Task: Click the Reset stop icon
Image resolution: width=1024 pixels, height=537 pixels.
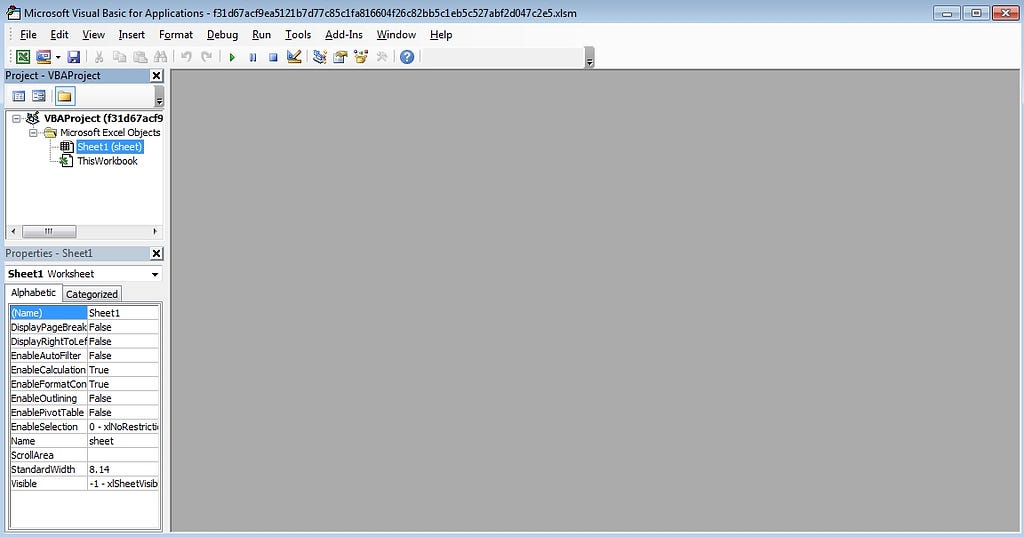Action: tap(273, 57)
